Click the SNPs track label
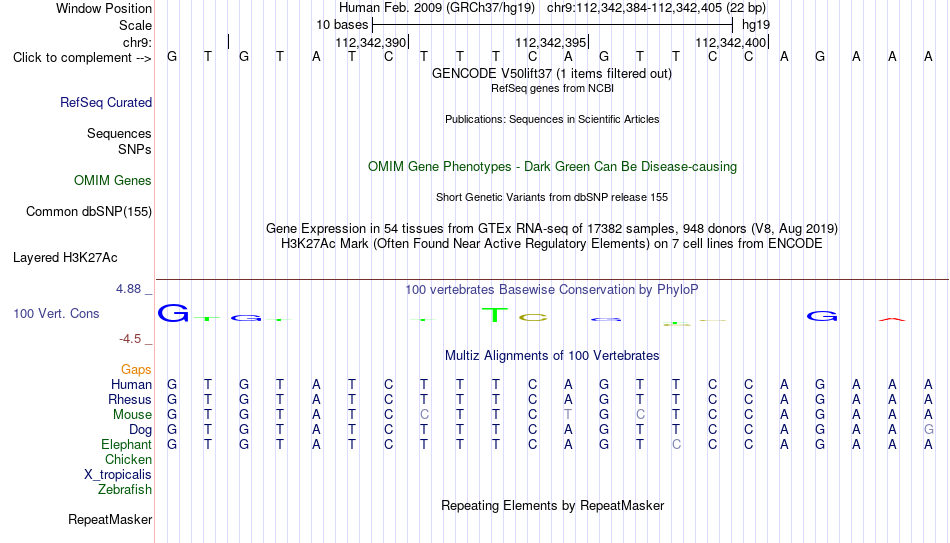The width and height of the screenshot is (950, 543). [x=135, y=149]
